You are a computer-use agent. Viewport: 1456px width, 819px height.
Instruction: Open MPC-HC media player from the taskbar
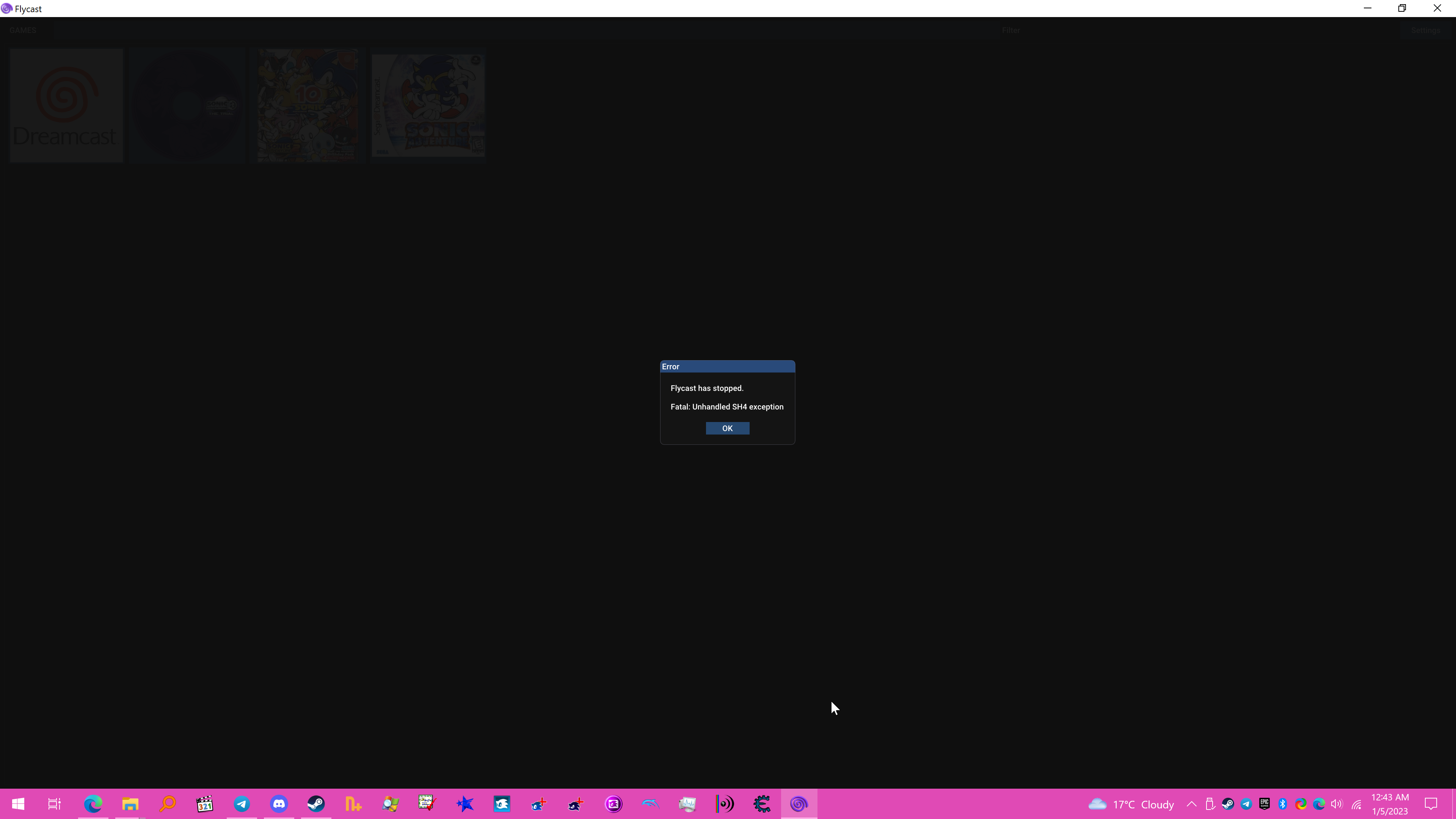(x=204, y=804)
